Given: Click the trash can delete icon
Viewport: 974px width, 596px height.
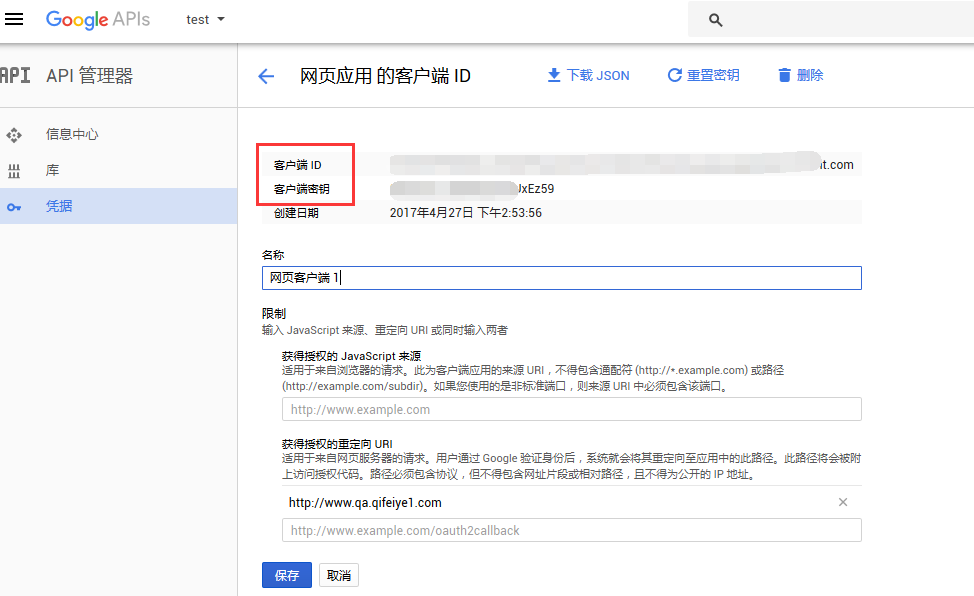Looking at the screenshot, I should click(785, 75).
